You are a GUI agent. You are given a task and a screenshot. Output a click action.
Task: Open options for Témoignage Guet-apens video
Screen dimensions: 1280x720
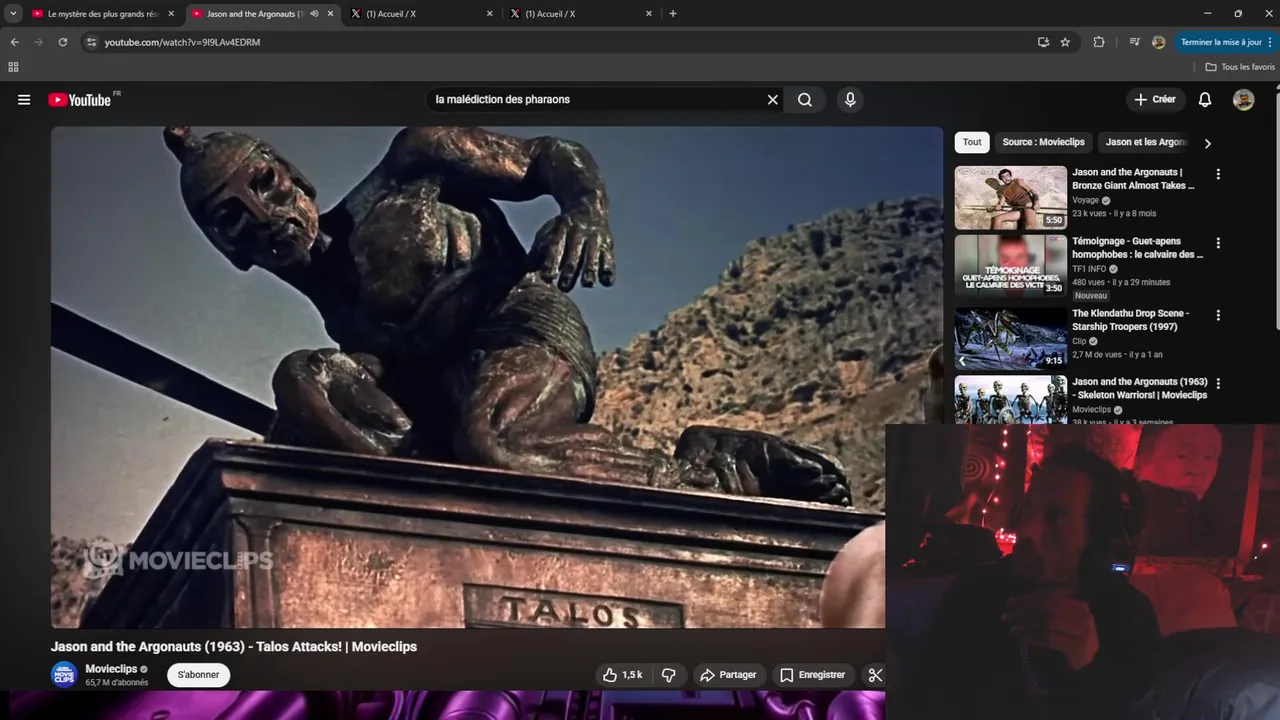[1217, 243]
